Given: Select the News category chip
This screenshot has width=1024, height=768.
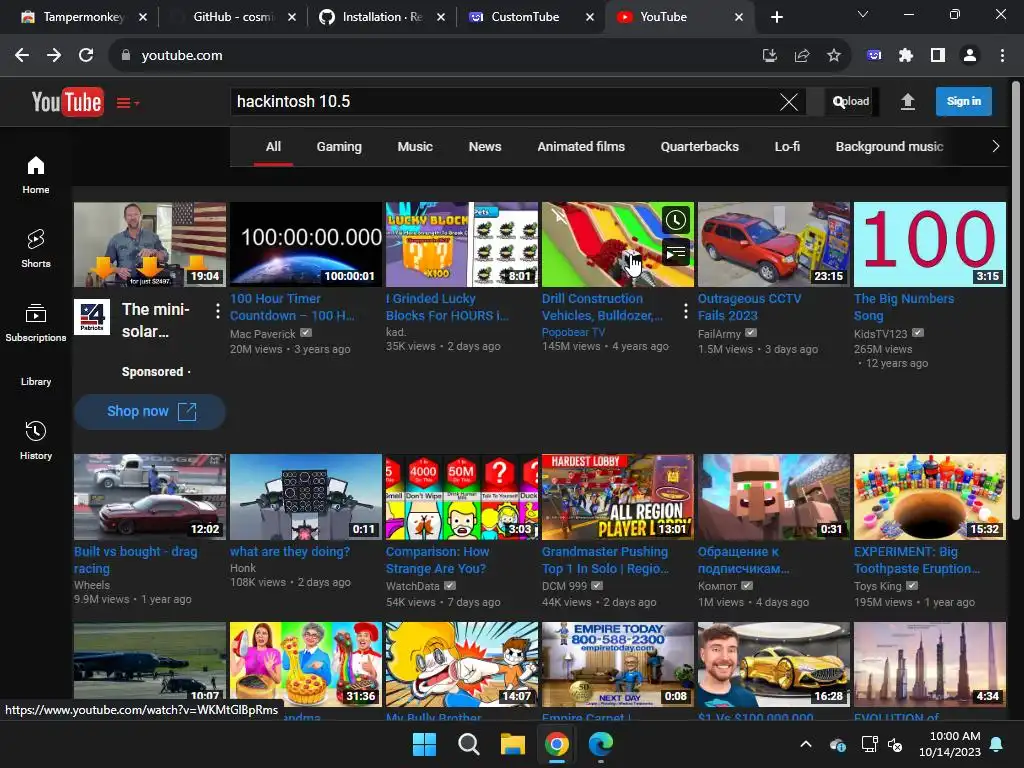Looking at the screenshot, I should tap(485, 147).
